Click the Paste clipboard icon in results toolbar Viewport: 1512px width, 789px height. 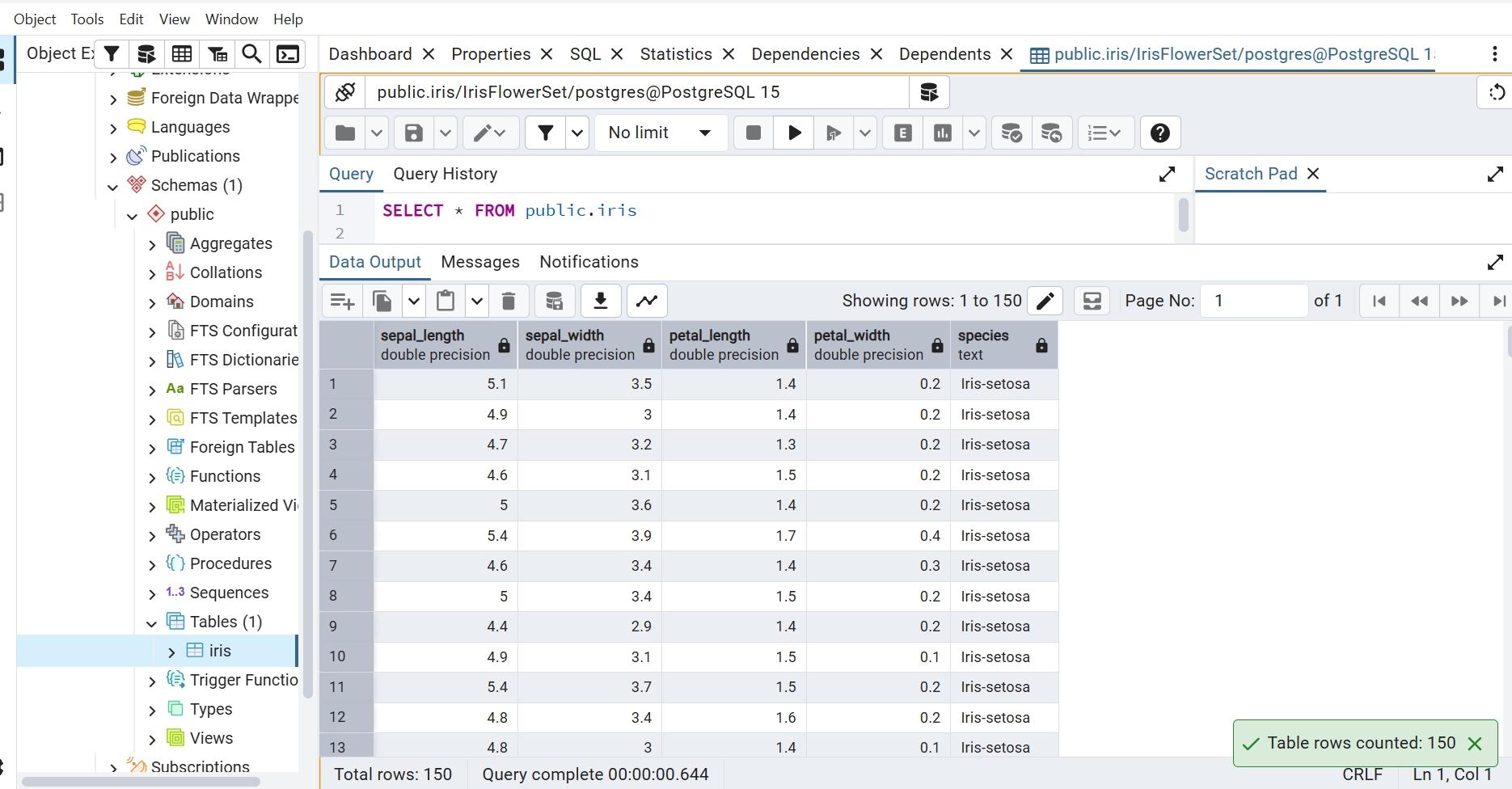click(x=446, y=301)
